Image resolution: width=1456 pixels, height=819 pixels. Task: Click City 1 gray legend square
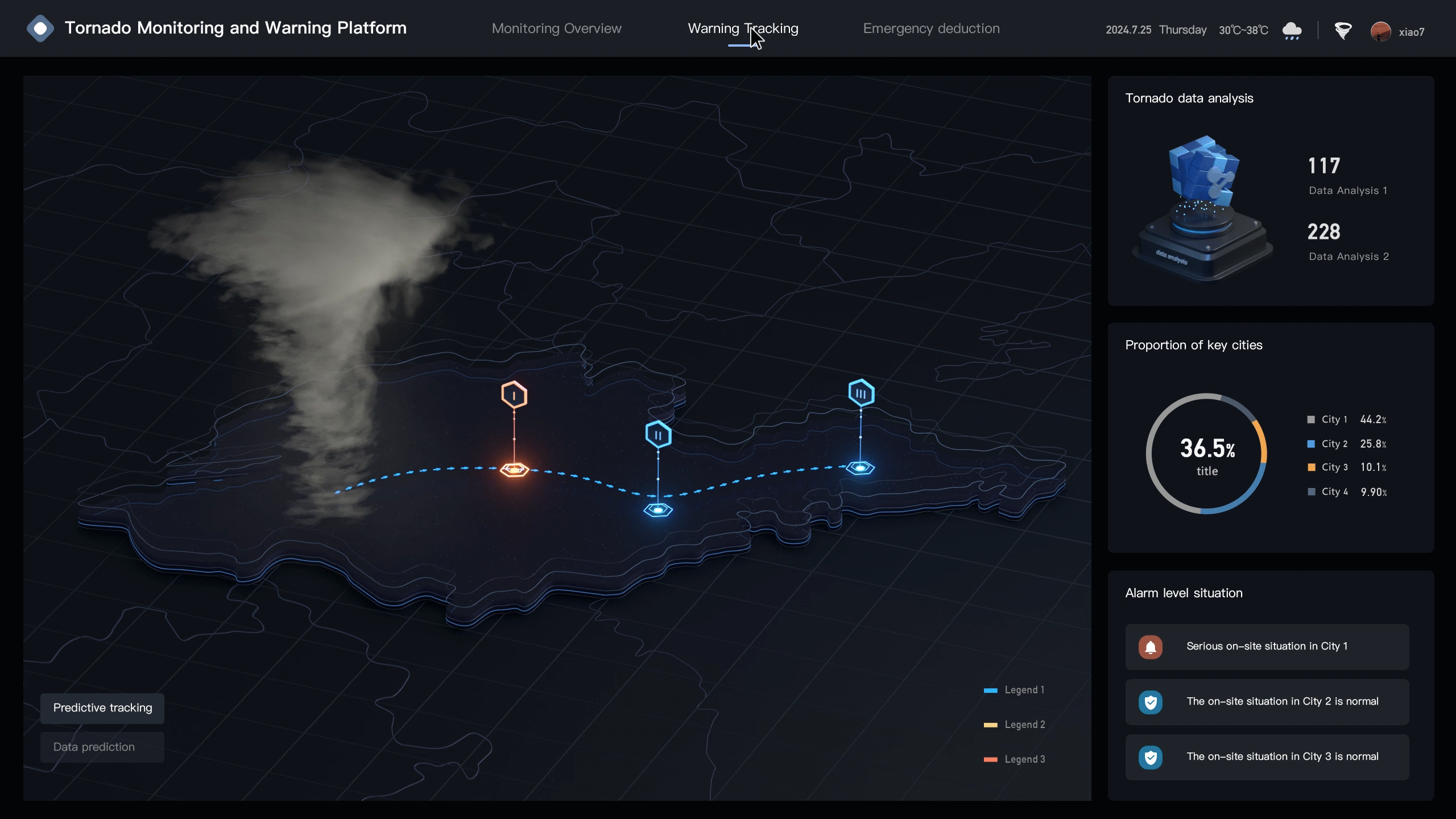1311,420
